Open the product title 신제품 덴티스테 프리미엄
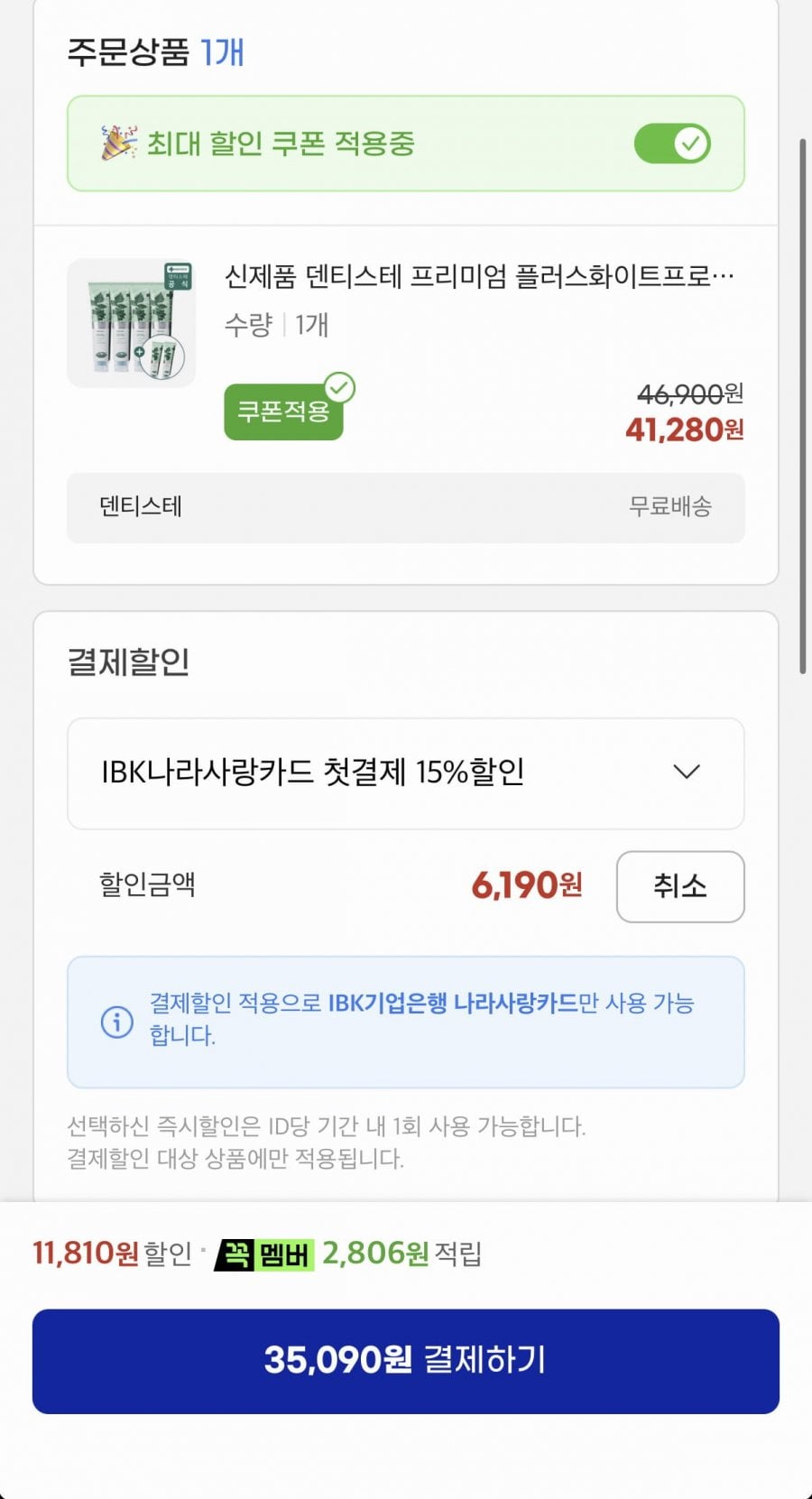 point(479,276)
